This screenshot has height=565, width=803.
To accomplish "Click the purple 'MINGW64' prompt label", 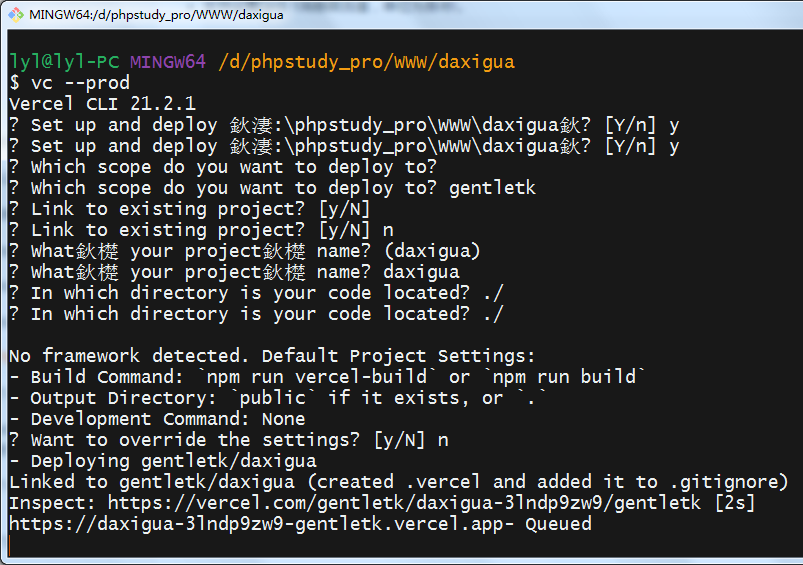I will [168, 61].
